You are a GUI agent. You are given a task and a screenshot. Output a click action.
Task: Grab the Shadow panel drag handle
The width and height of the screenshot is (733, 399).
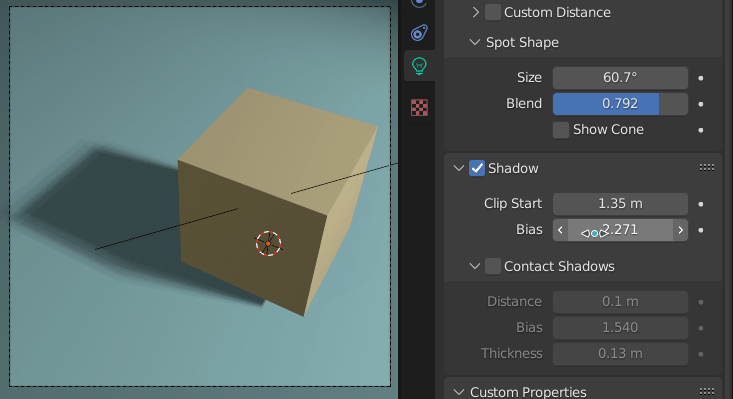pyautogui.click(x=707, y=168)
